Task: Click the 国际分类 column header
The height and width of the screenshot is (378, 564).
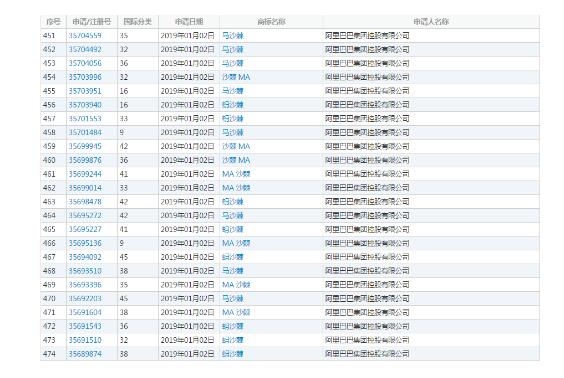Action: (138, 22)
